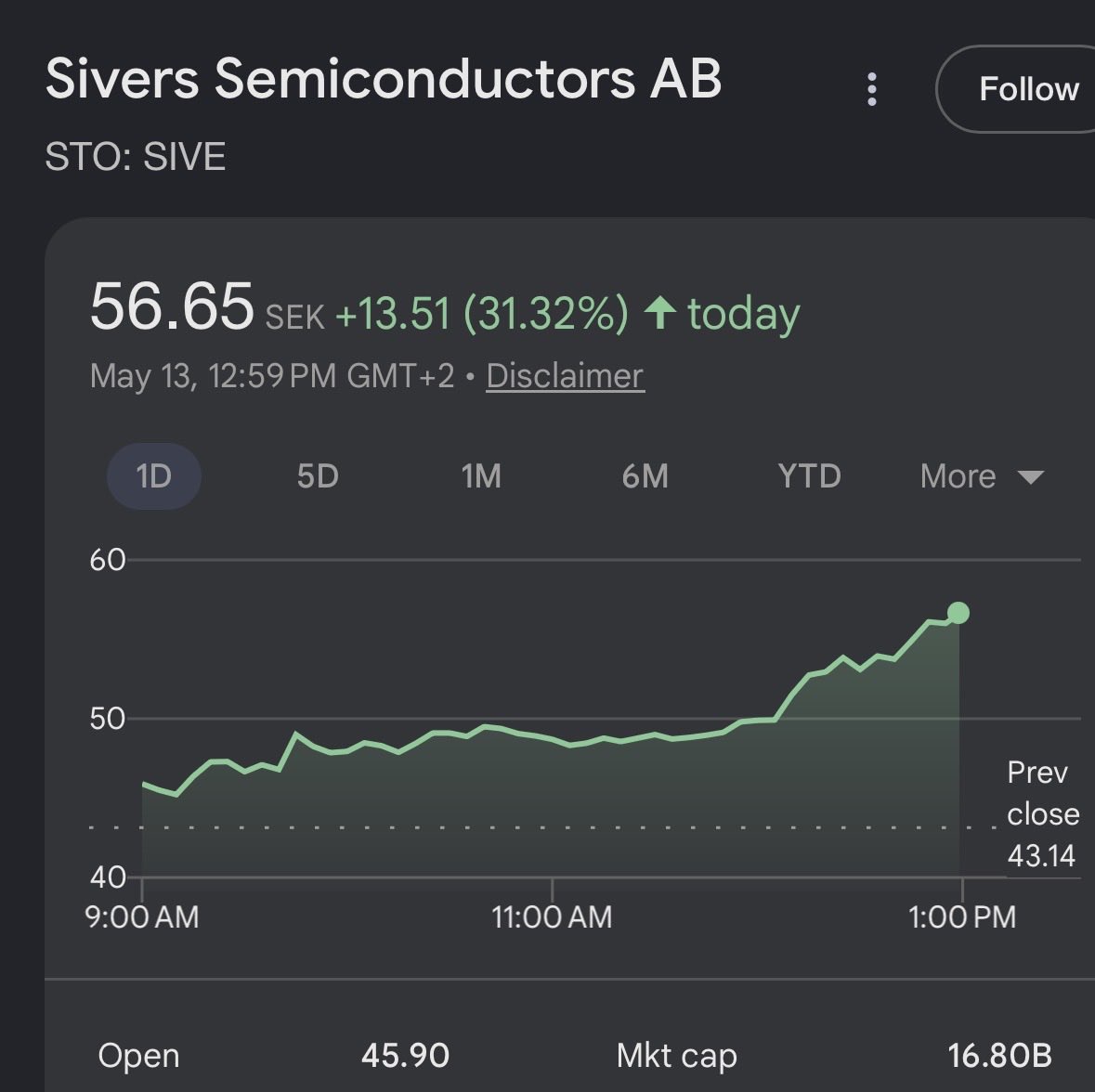Select the 1D chart range tab
The image size is (1095, 1092).
pos(153,476)
